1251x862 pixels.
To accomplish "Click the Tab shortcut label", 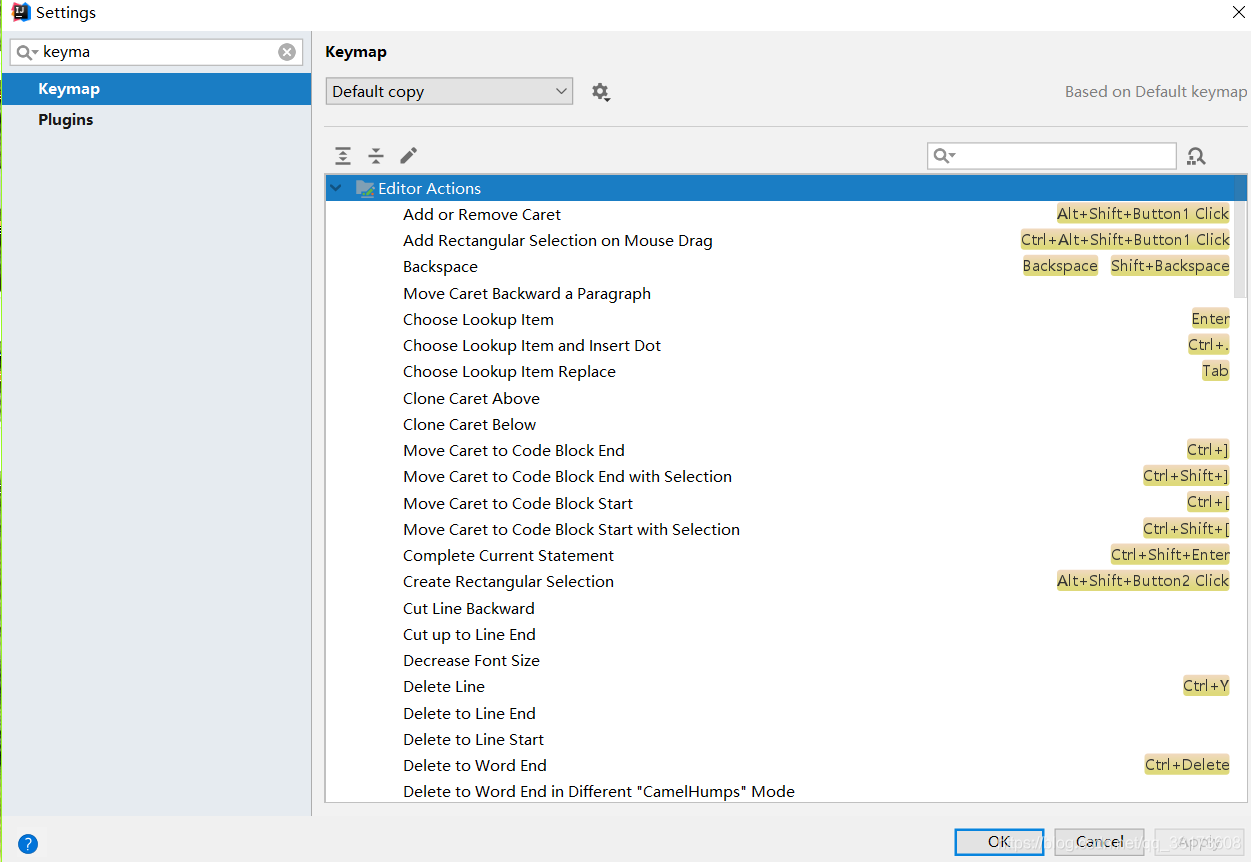I will (x=1215, y=370).
